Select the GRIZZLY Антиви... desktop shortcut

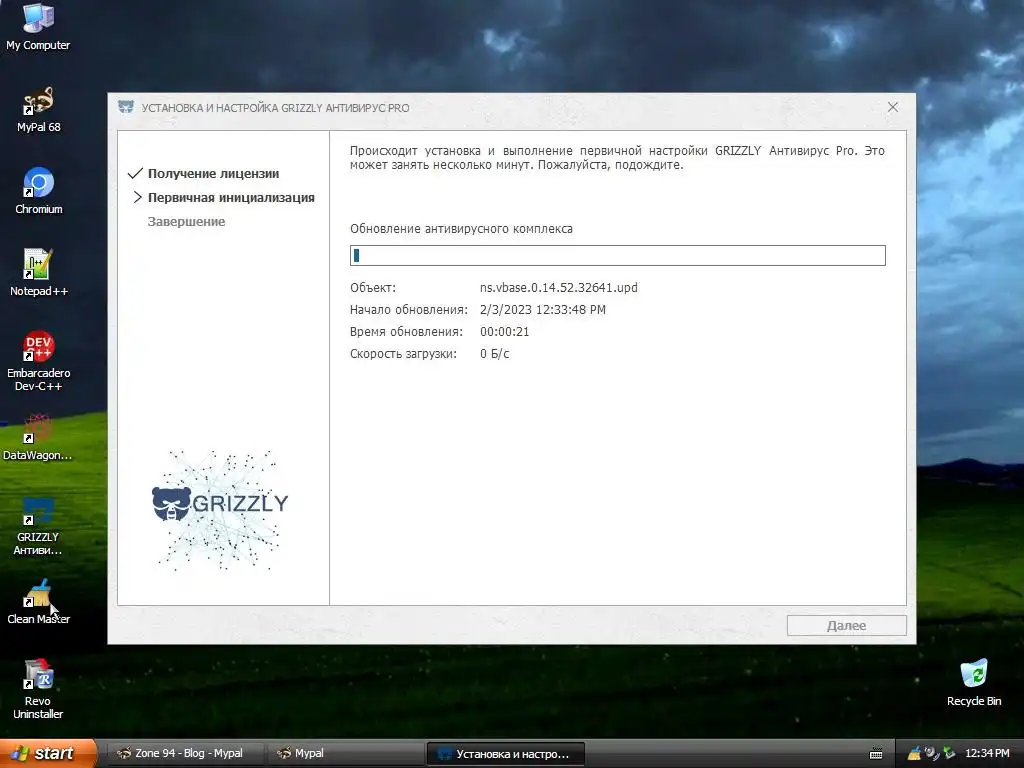tap(38, 526)
